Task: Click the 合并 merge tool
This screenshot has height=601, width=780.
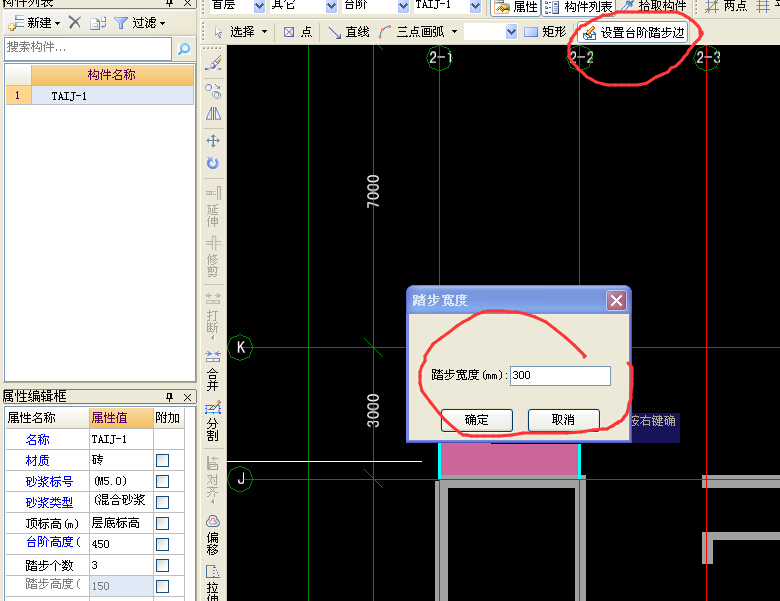Action: pyautogui.click(x=213, y=371)
